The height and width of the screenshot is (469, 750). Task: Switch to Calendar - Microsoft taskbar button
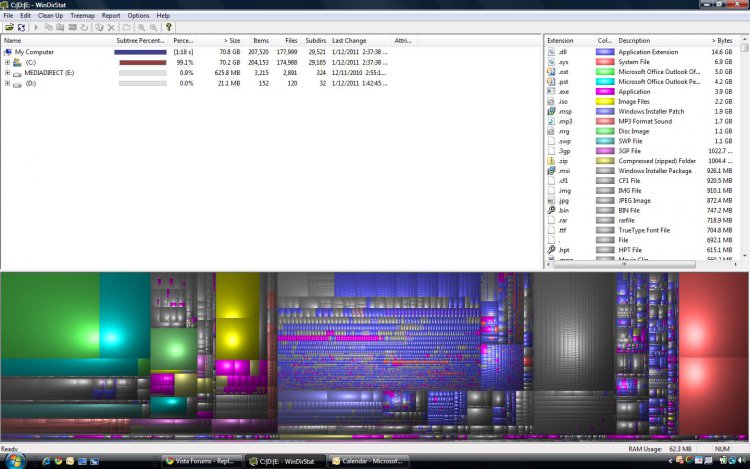click(x=368, y=461)
